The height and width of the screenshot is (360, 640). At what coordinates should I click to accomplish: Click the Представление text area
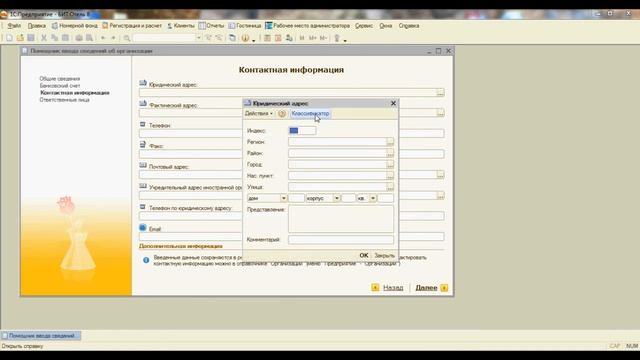point(341,219)
